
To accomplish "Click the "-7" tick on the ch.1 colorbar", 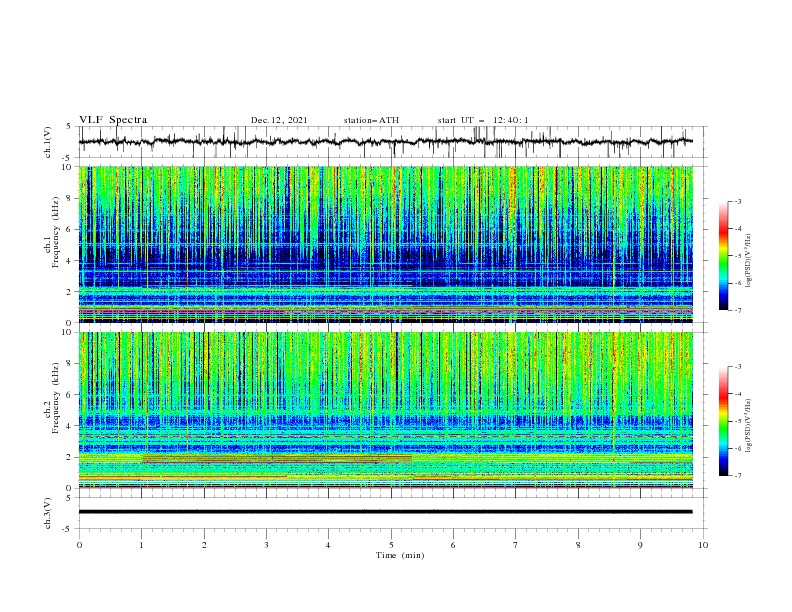I will [x=738, y=310].
